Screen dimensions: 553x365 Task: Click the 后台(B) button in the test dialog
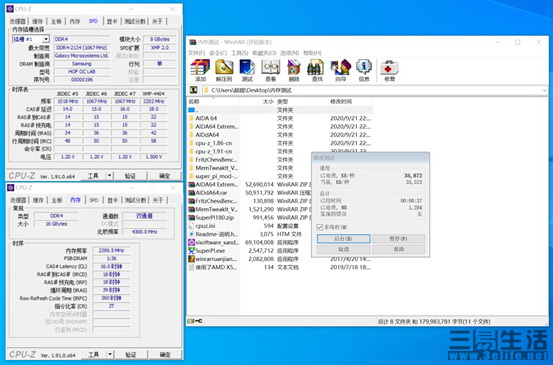tap(344, 239)
